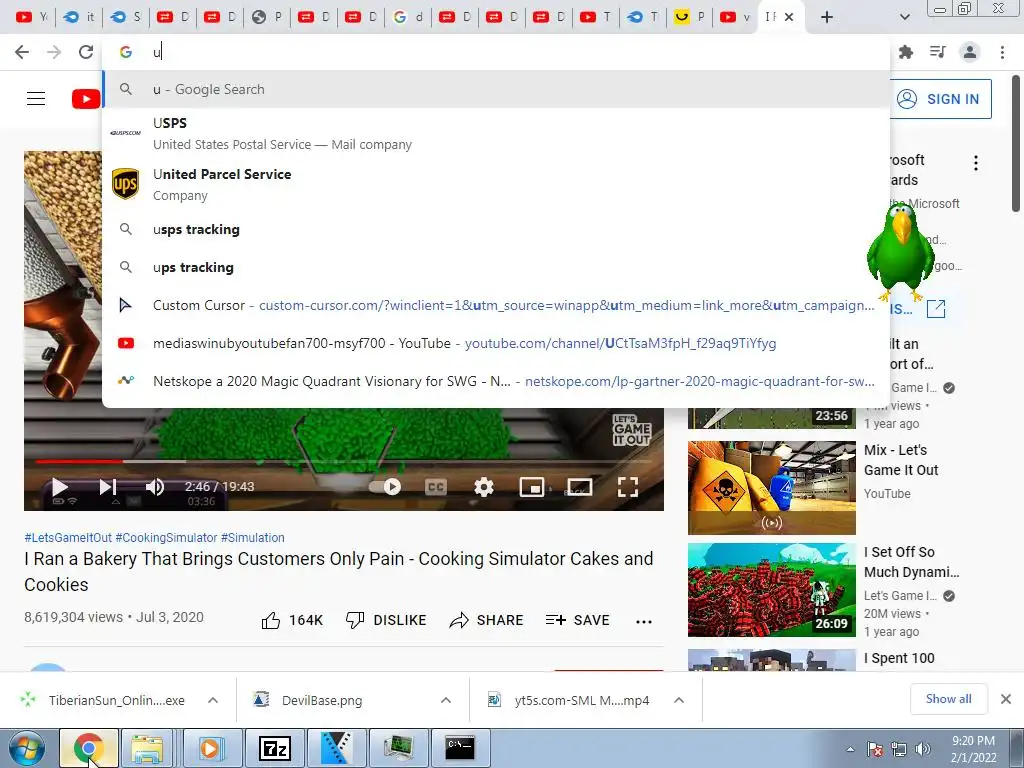Viewport: 1024px width, 768px height.
Task: Skip to the next video
Action: coord(108,487)
